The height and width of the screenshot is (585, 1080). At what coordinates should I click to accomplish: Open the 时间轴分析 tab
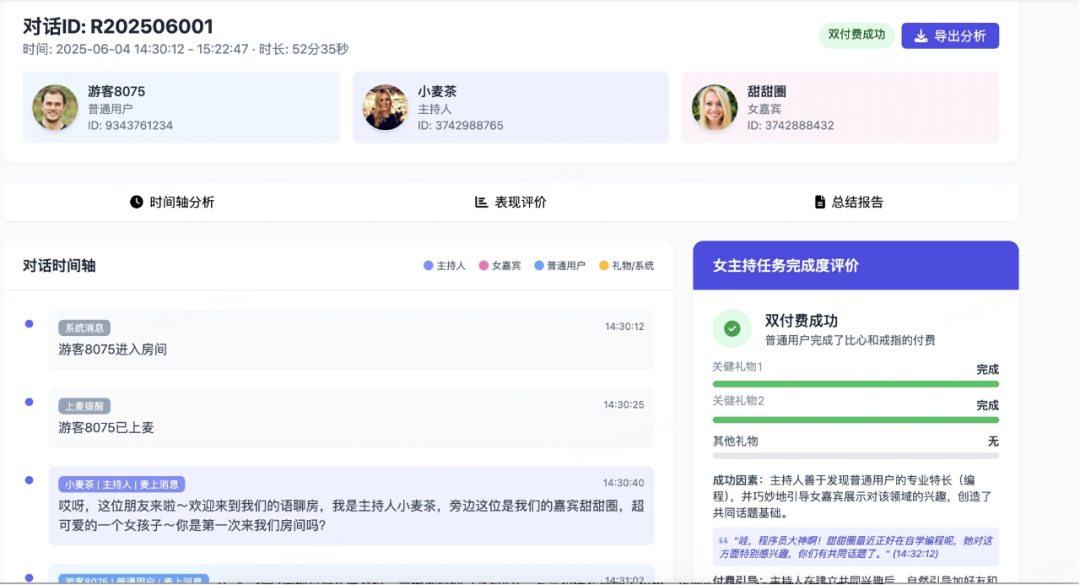[x=172, y=202]
